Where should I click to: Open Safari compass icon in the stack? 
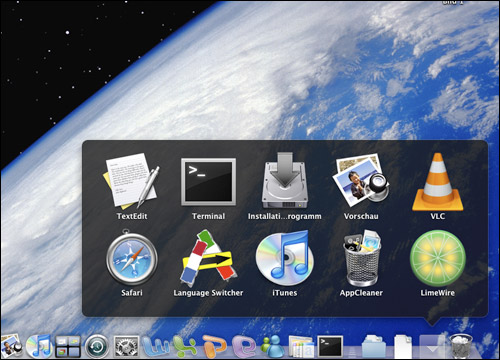point(132,258)
